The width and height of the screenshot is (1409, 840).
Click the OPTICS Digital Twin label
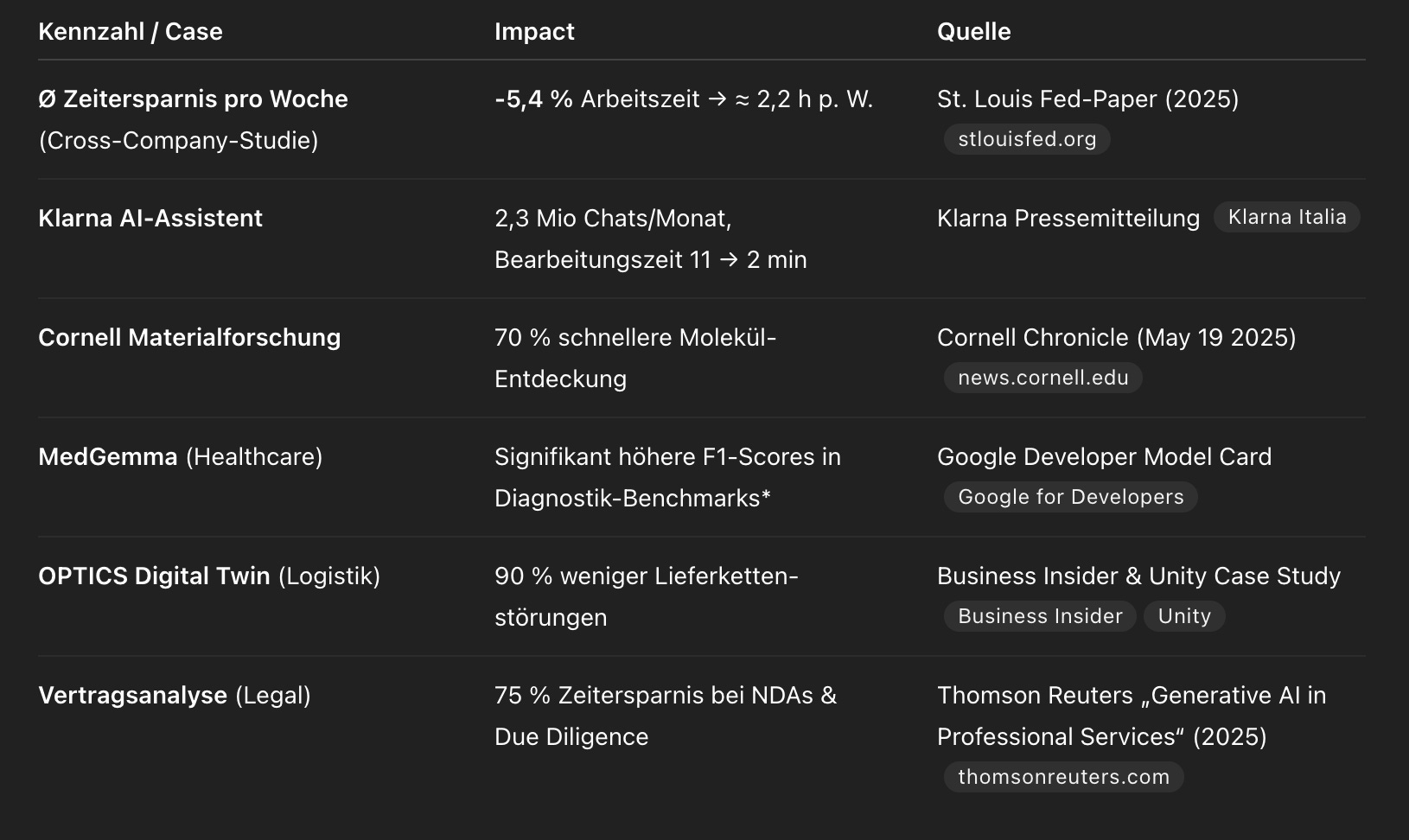pos(154,576)
